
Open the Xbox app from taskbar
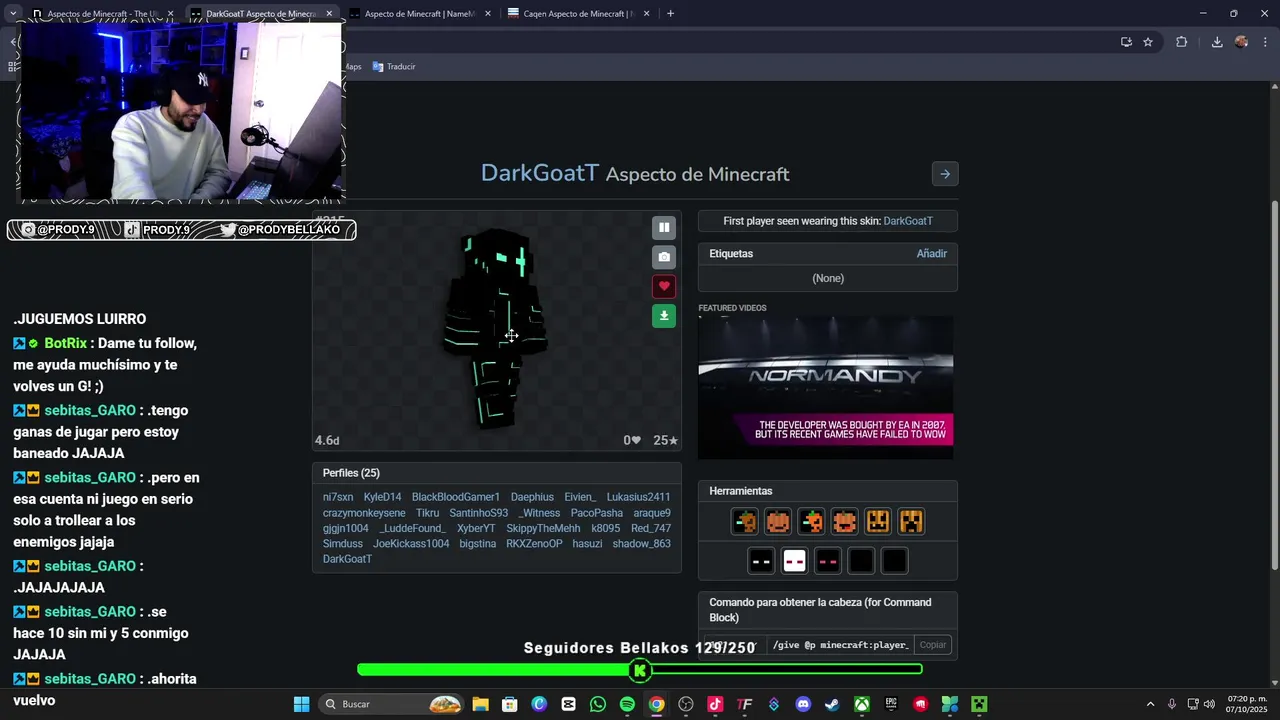point(862,704)
